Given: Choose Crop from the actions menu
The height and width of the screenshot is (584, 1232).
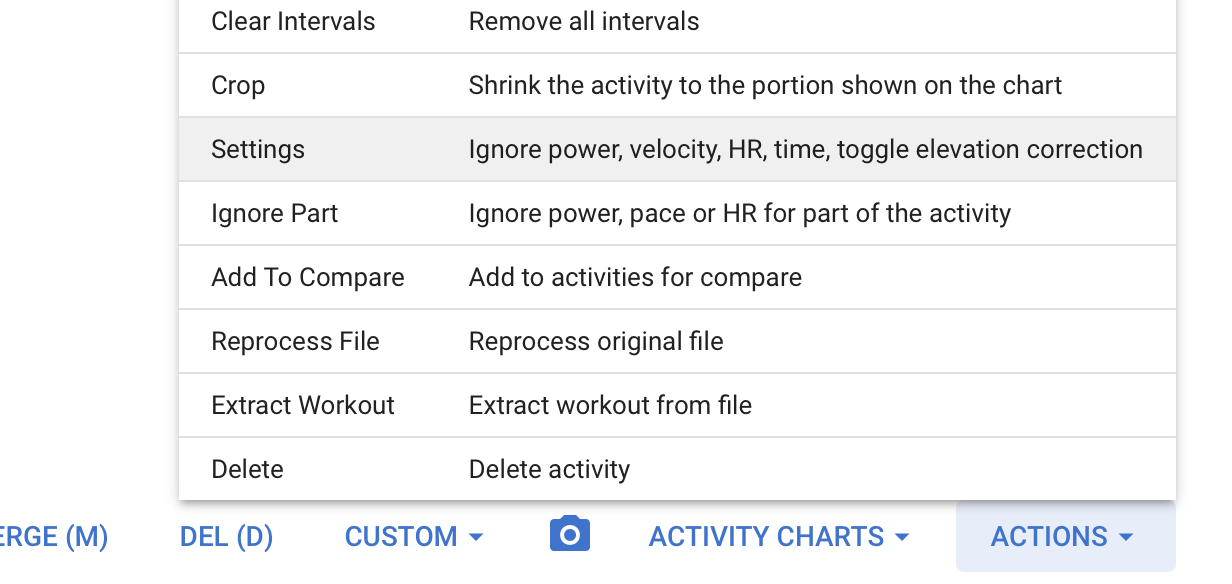Looking at the screenshot, I should pyautogui.click(x=238, y=85).
